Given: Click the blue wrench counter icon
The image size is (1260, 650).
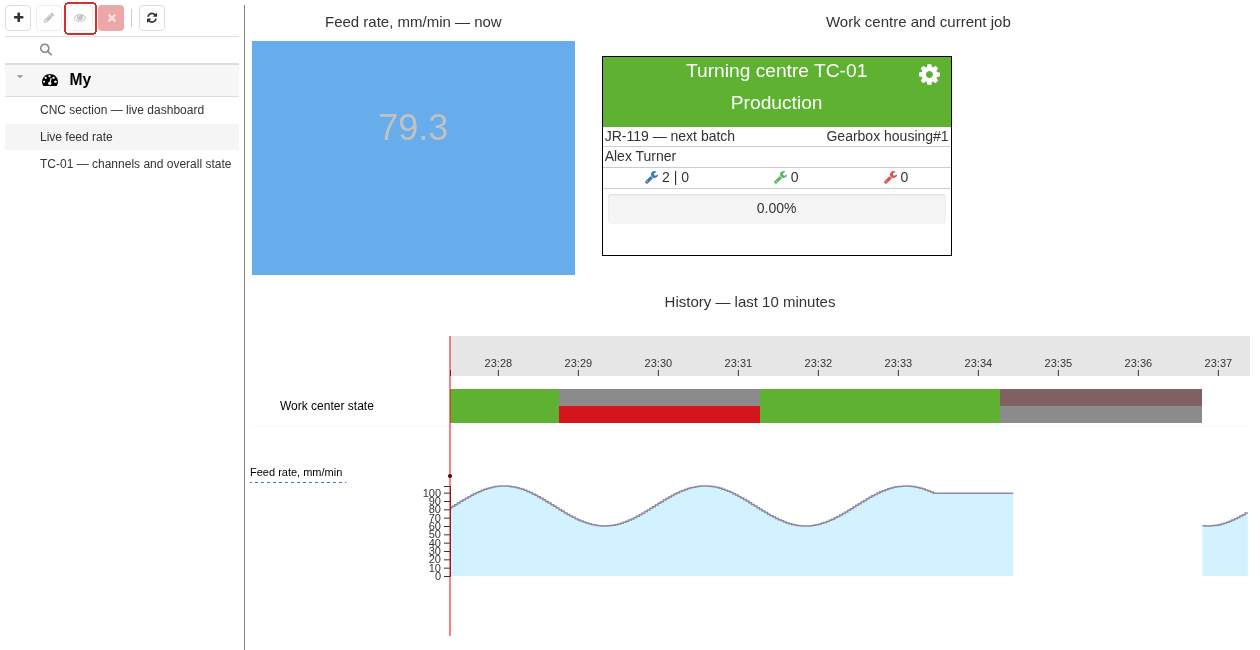Looking at the screenshot, I should pos(651,177).
